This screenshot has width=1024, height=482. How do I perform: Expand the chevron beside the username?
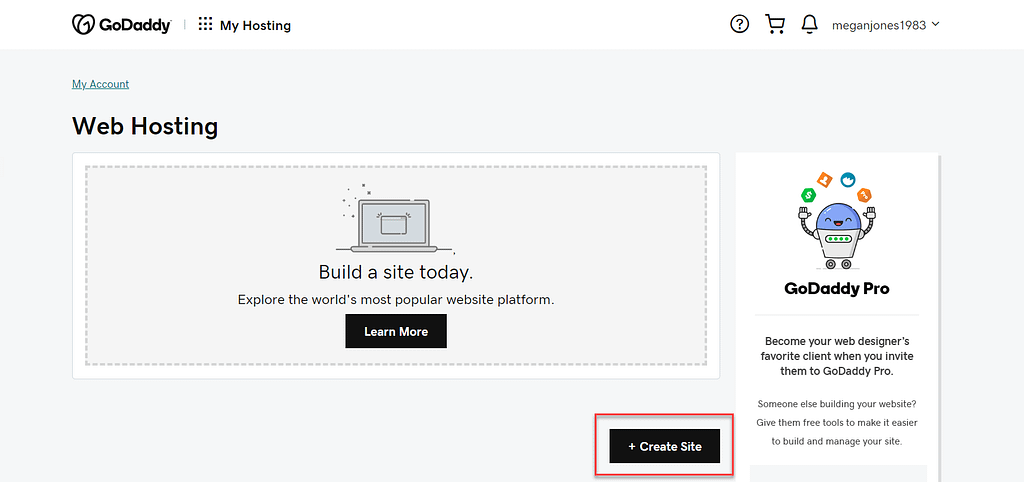tap(936, 24)
